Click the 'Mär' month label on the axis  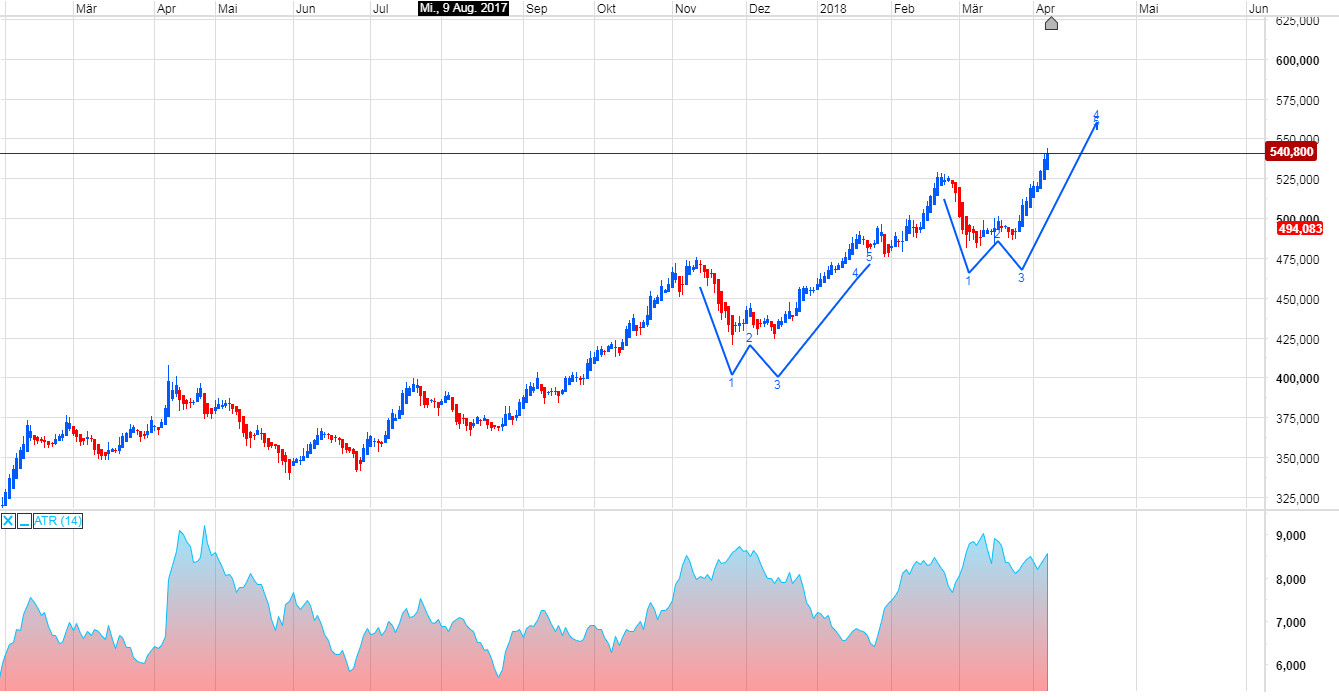86,8
